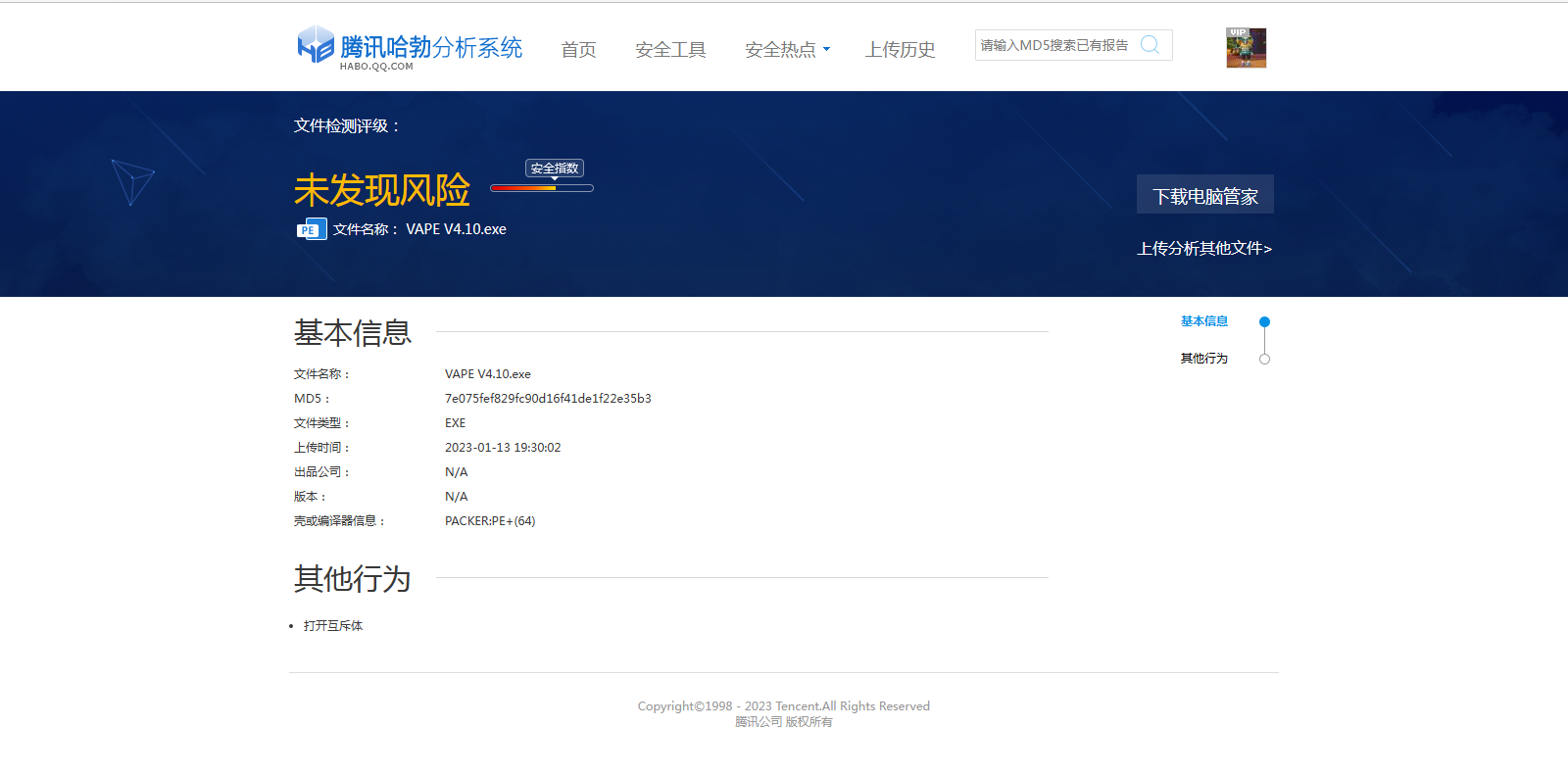Click the 其他行为 hollow nav dot
This screenshot has height=776, width=1568.
pyautogui.click(x=1264, y=360)
